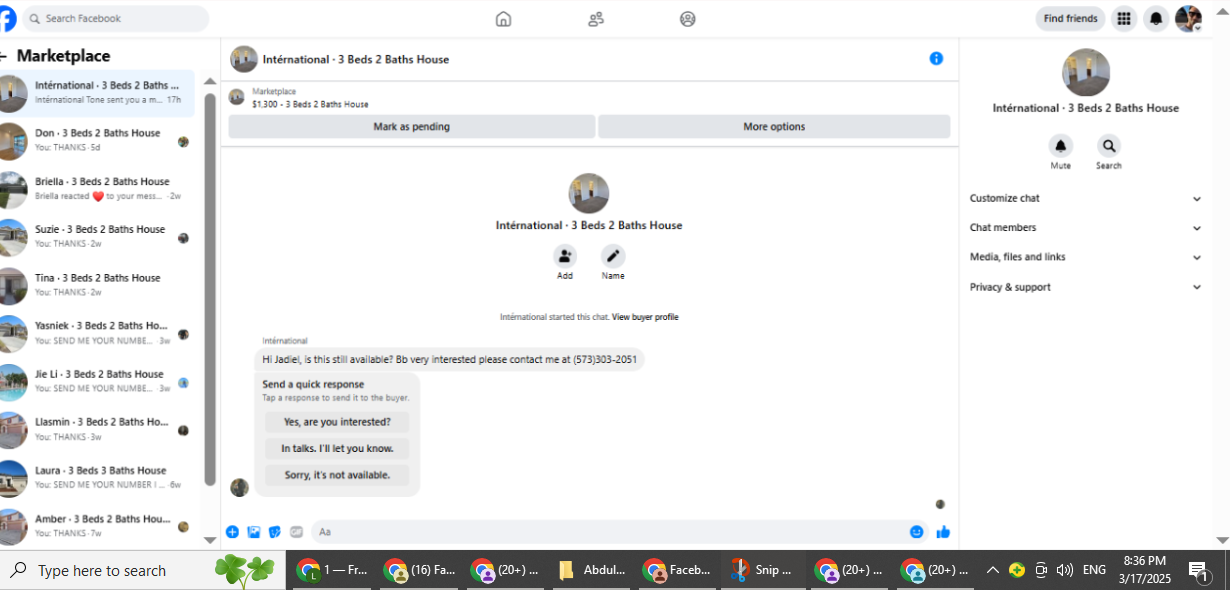Click the Facebook logo
The width and height of the screenshot is (1230, 590).
click(7, 18)
